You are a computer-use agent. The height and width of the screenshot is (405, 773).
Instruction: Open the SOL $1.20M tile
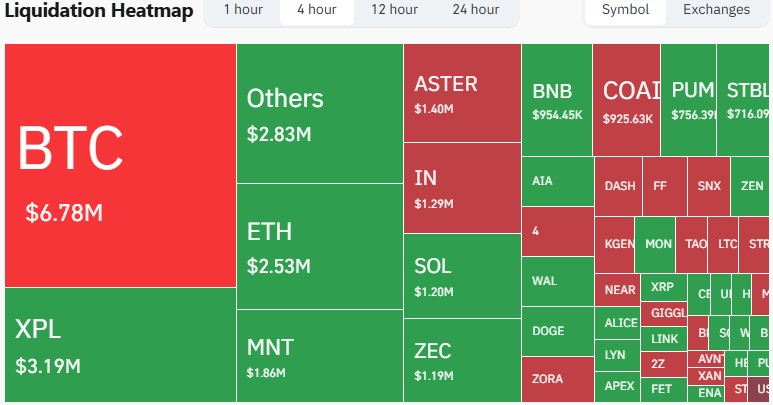click(462, 274)
